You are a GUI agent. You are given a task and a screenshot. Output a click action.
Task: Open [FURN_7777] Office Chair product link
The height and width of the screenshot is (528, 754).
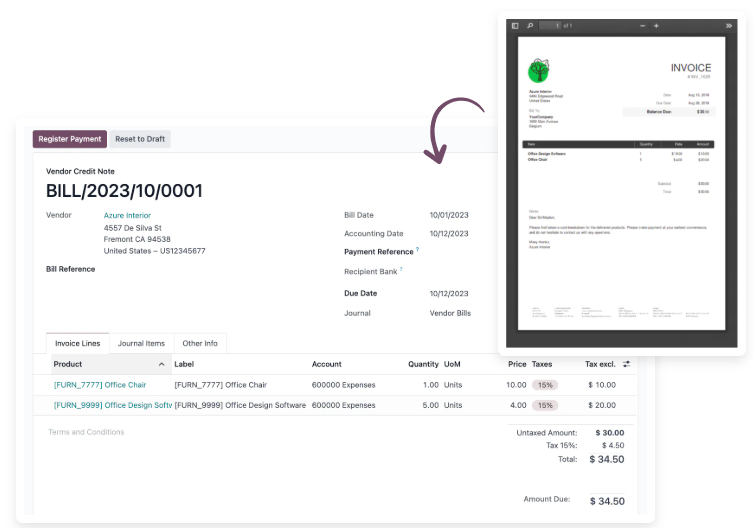coord(100,385)
